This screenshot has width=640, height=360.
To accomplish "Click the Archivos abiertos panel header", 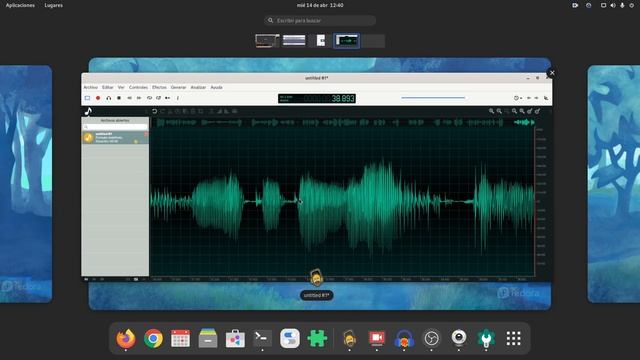I will click(x=115, y=120).
